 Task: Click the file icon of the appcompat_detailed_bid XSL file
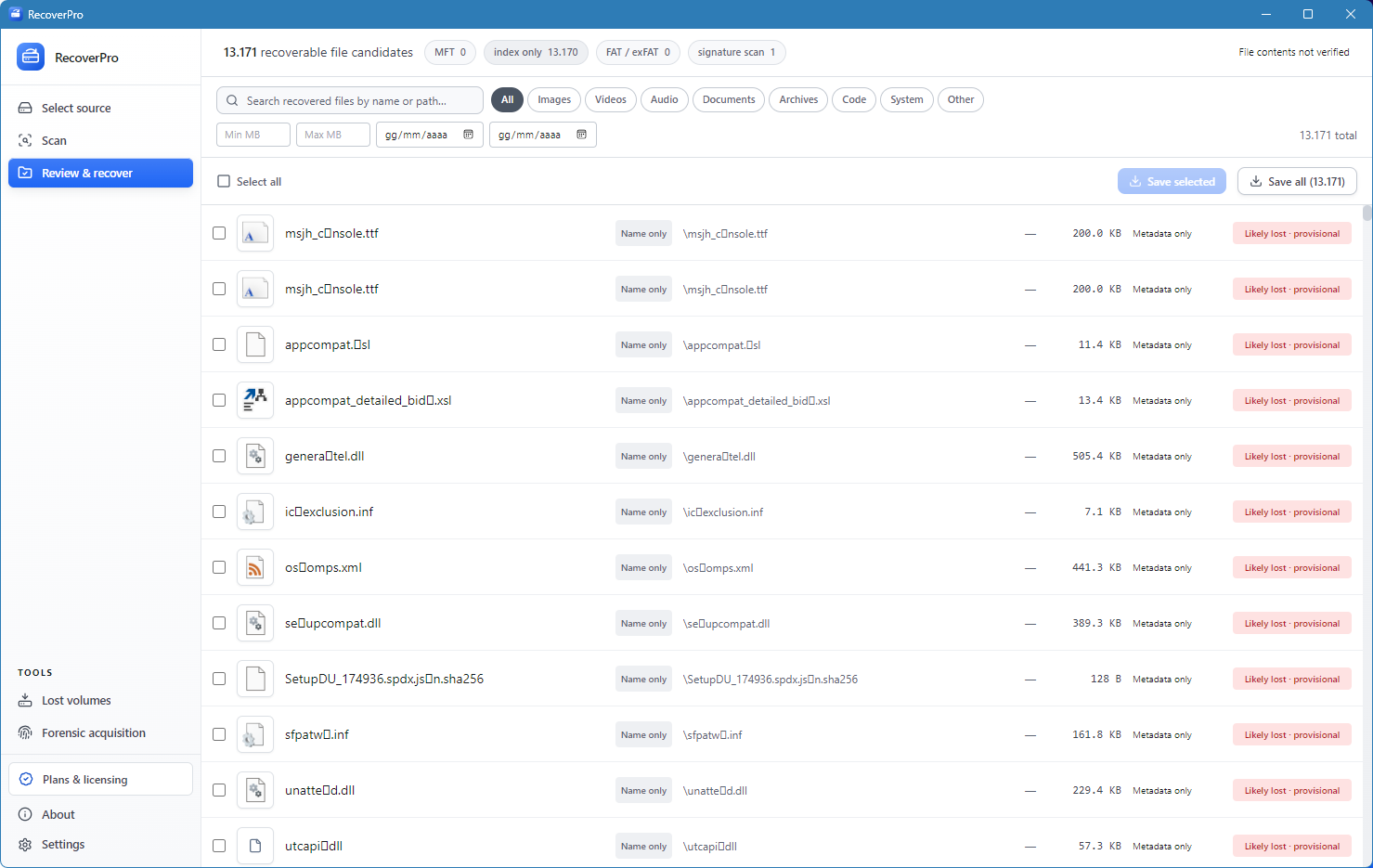tap(255, 400)
